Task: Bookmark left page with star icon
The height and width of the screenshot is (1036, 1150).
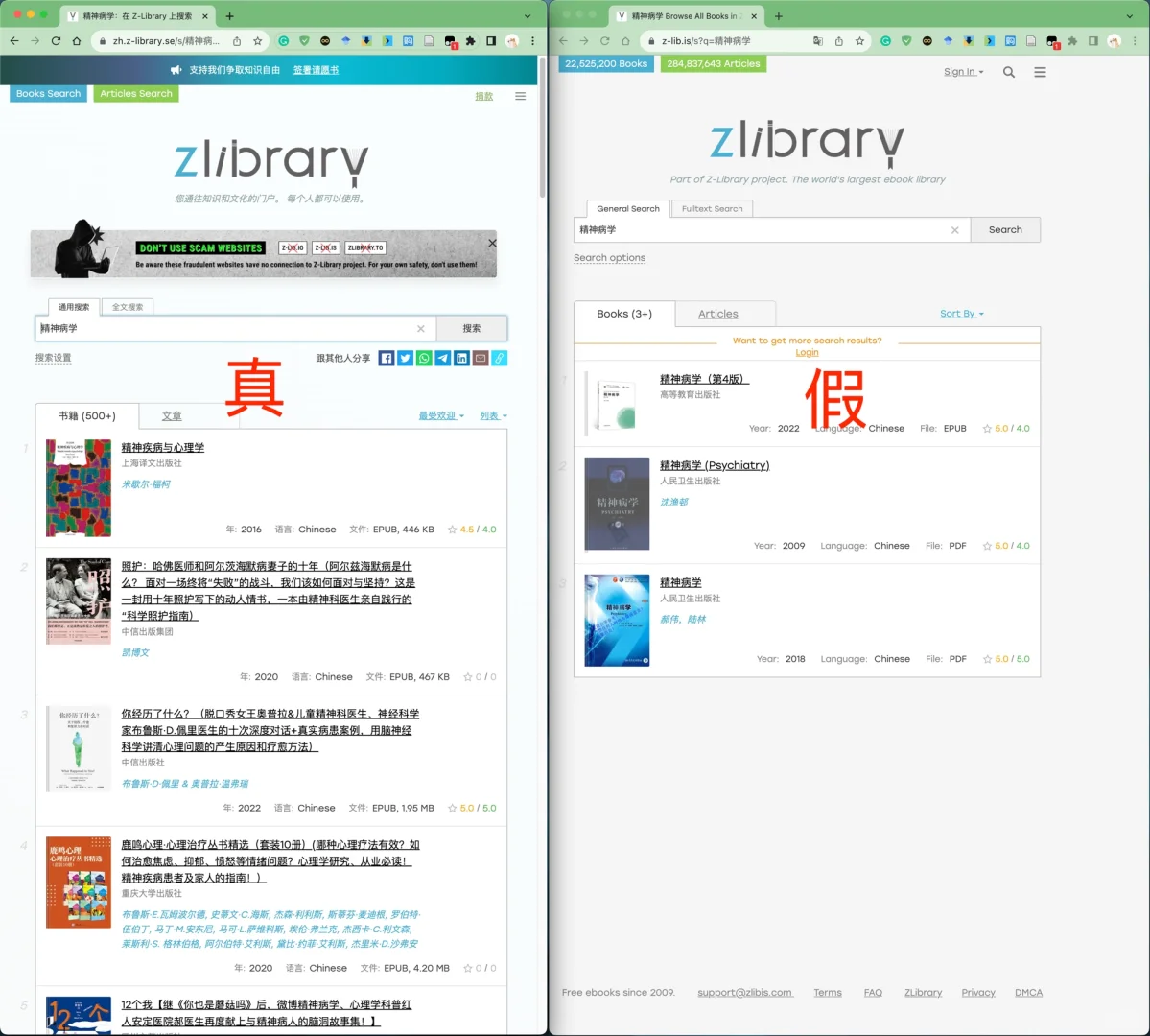Action: click(x=257, y=41)
